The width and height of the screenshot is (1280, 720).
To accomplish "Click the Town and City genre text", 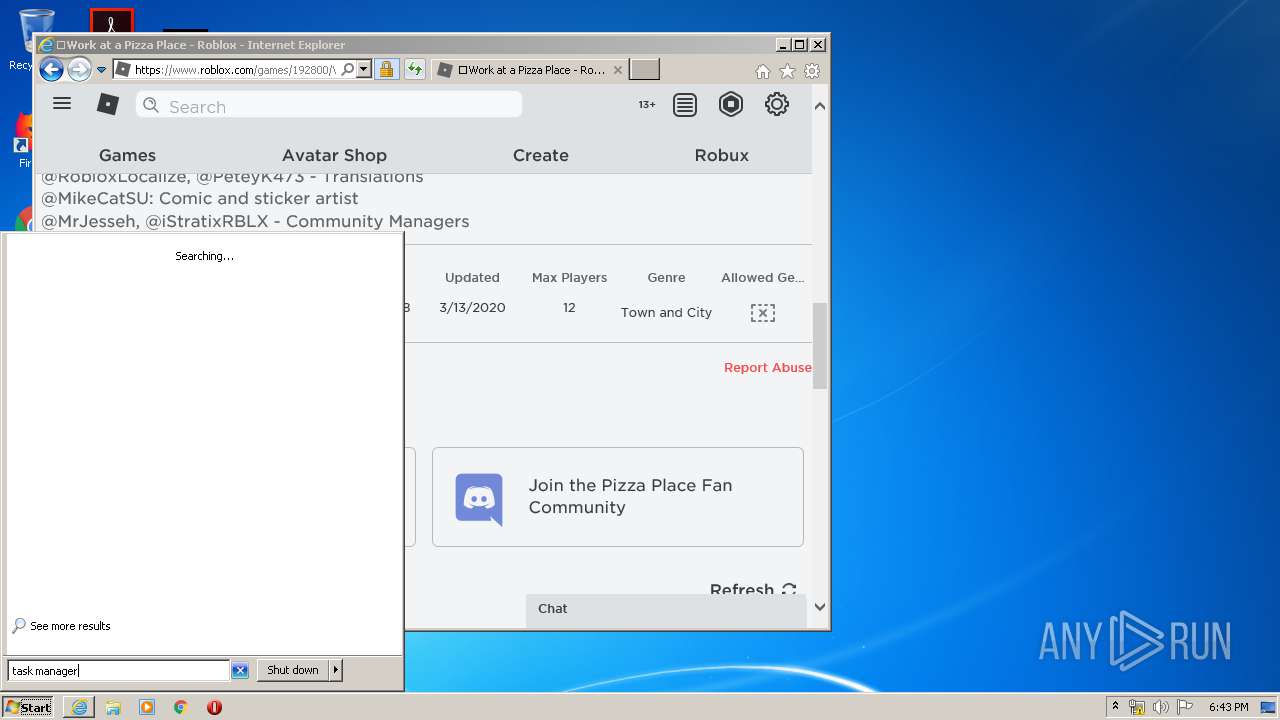I will pos(666,312).
